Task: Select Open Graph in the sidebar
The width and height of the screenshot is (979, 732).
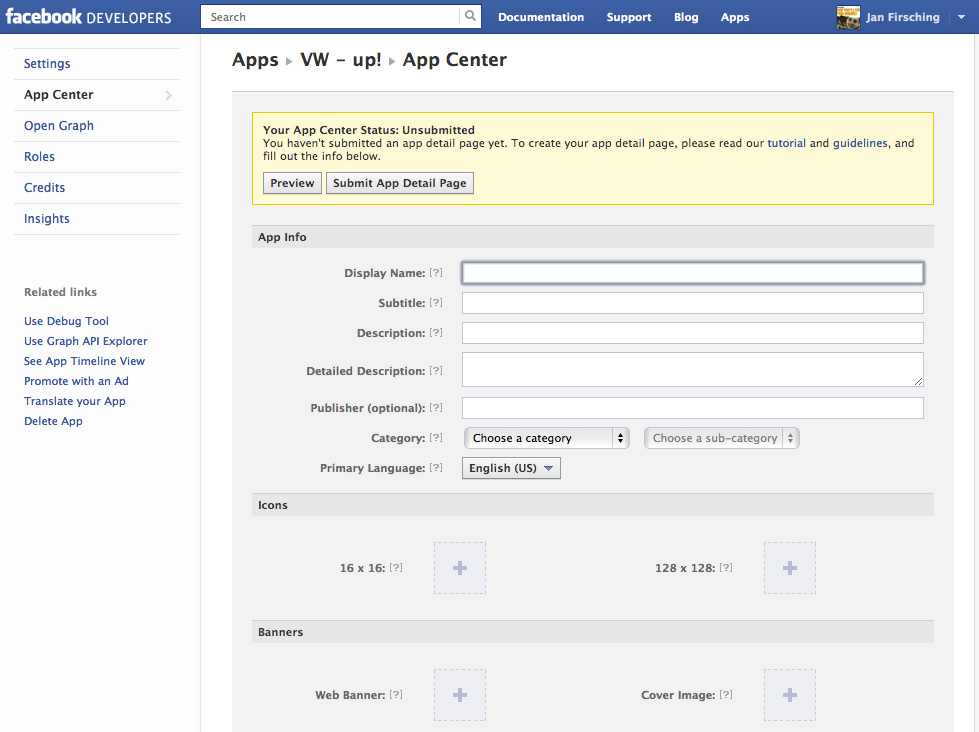Action: pos(97,126)
